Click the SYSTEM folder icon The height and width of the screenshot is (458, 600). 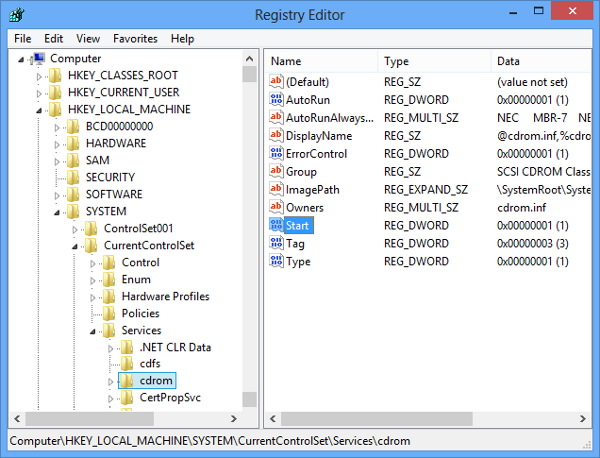pos(73,211)
